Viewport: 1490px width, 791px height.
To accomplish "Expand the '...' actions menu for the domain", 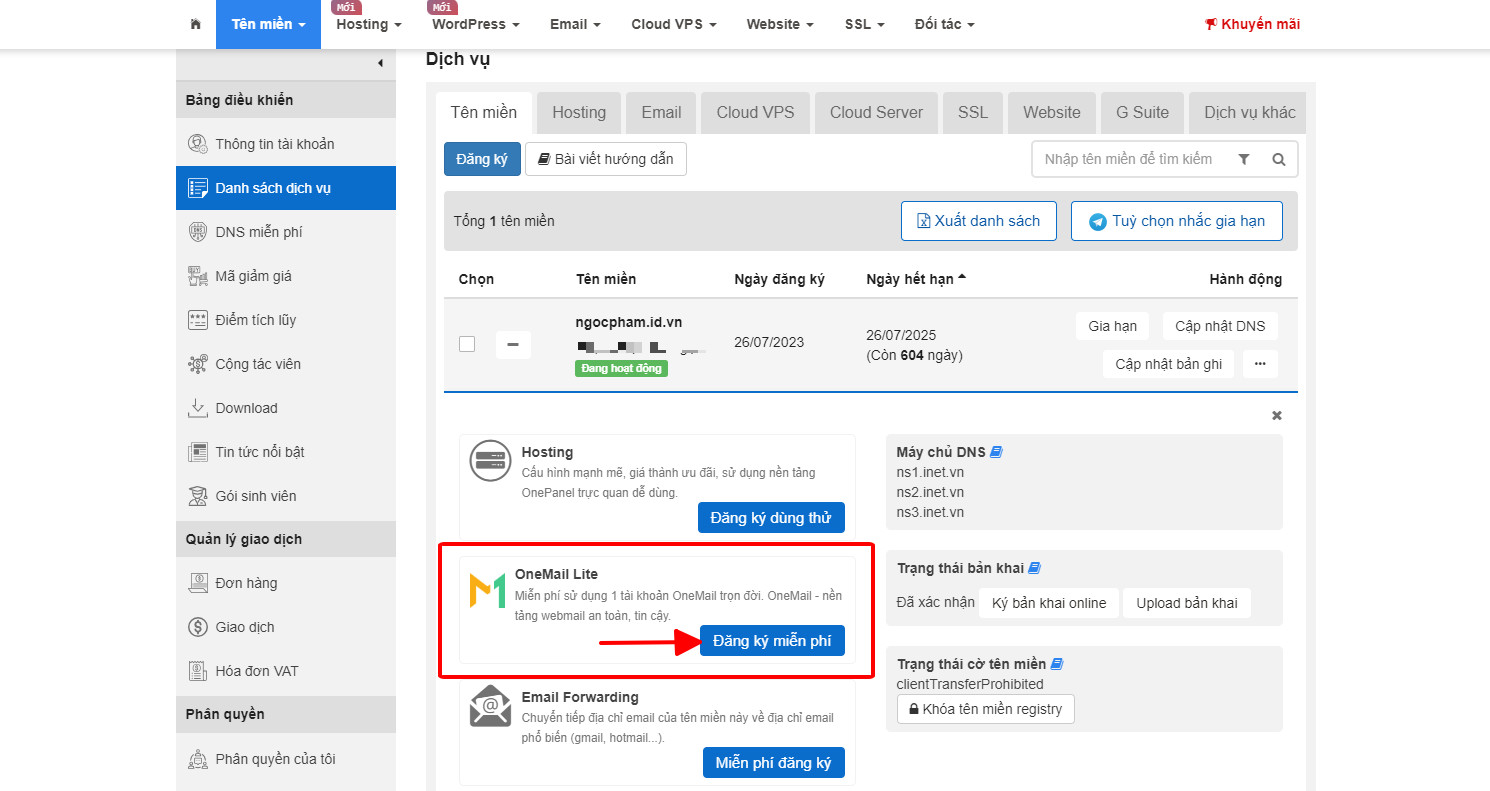I will [x=1260, y=363].
